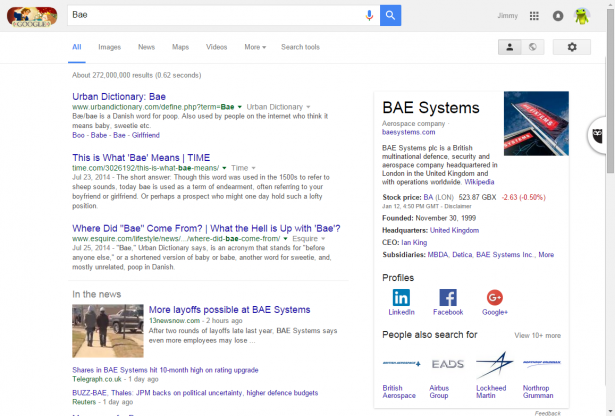Open the Wikipedia link in description

[x=479, y=182]
